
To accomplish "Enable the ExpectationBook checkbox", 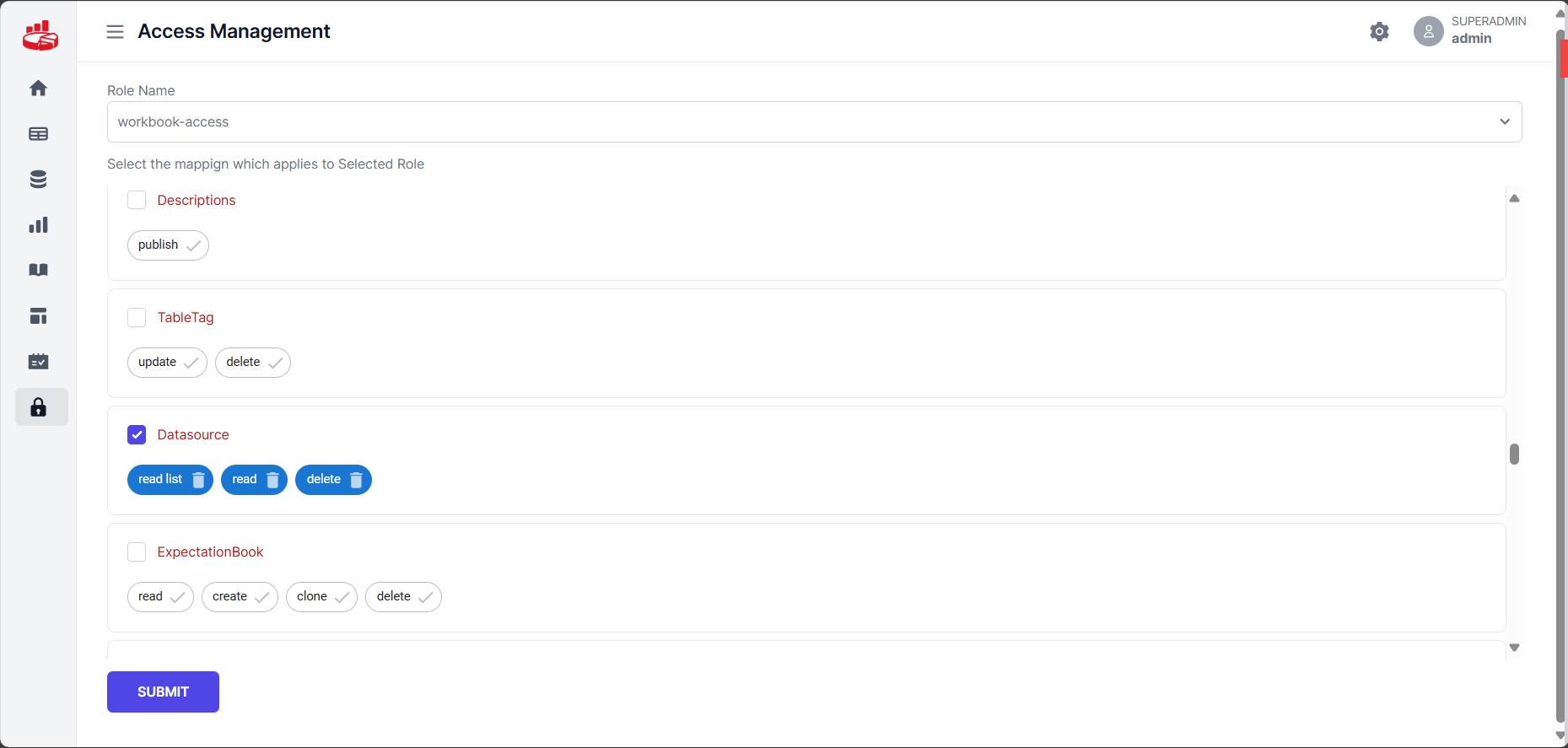I will [137, 552].
